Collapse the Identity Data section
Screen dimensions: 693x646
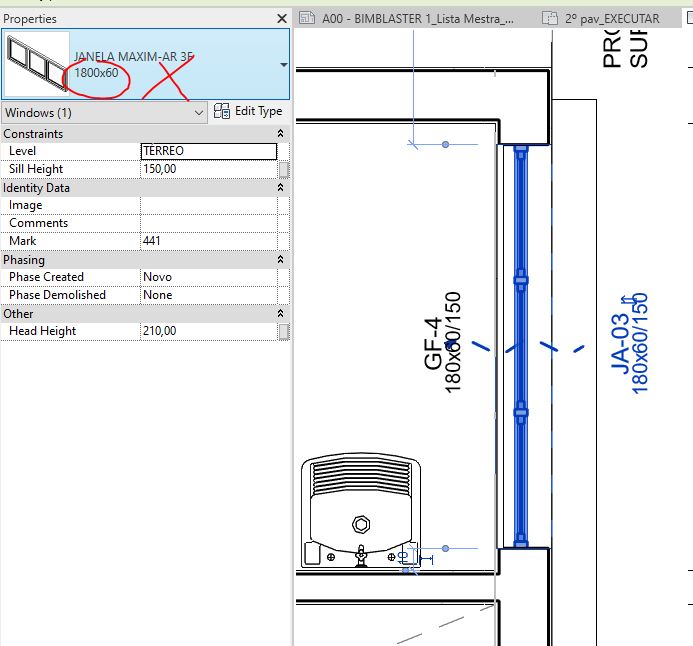click(280, 188)
